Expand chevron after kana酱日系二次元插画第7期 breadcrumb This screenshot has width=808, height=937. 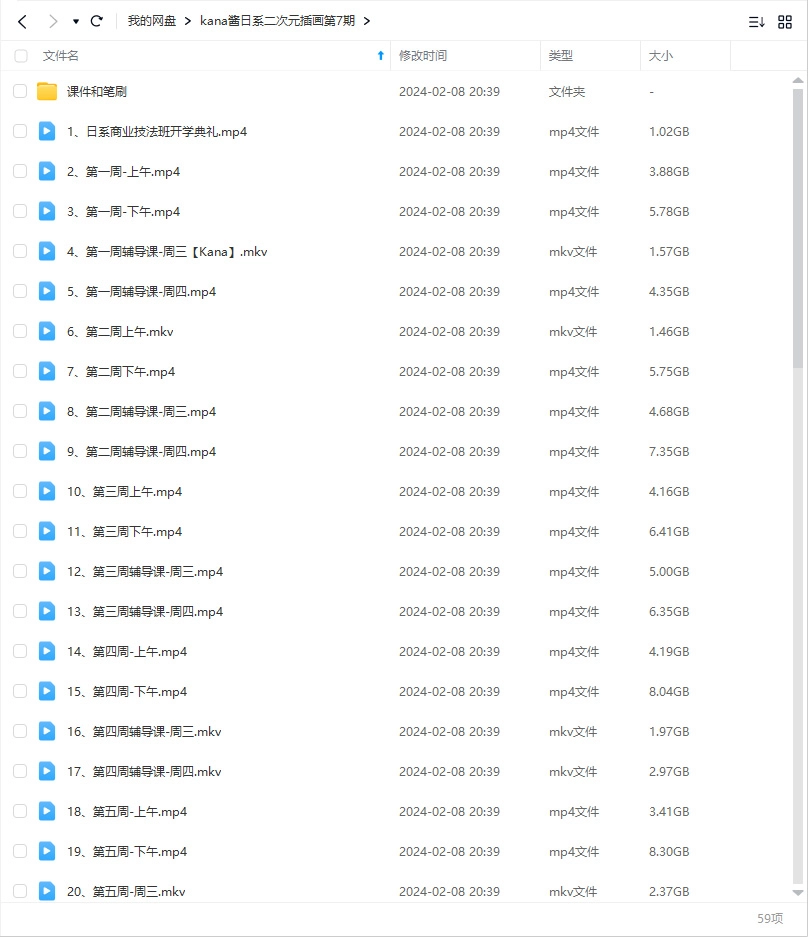click(367, 21)
